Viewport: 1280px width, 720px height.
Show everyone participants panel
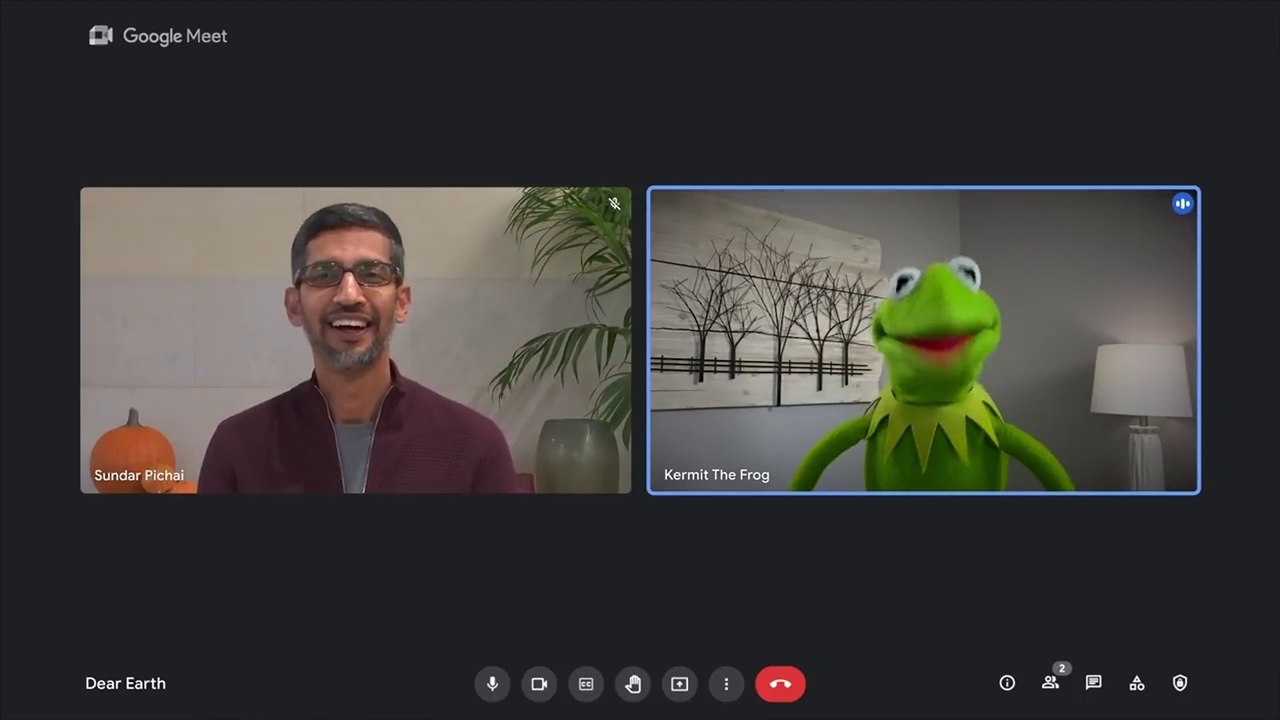1050,683
